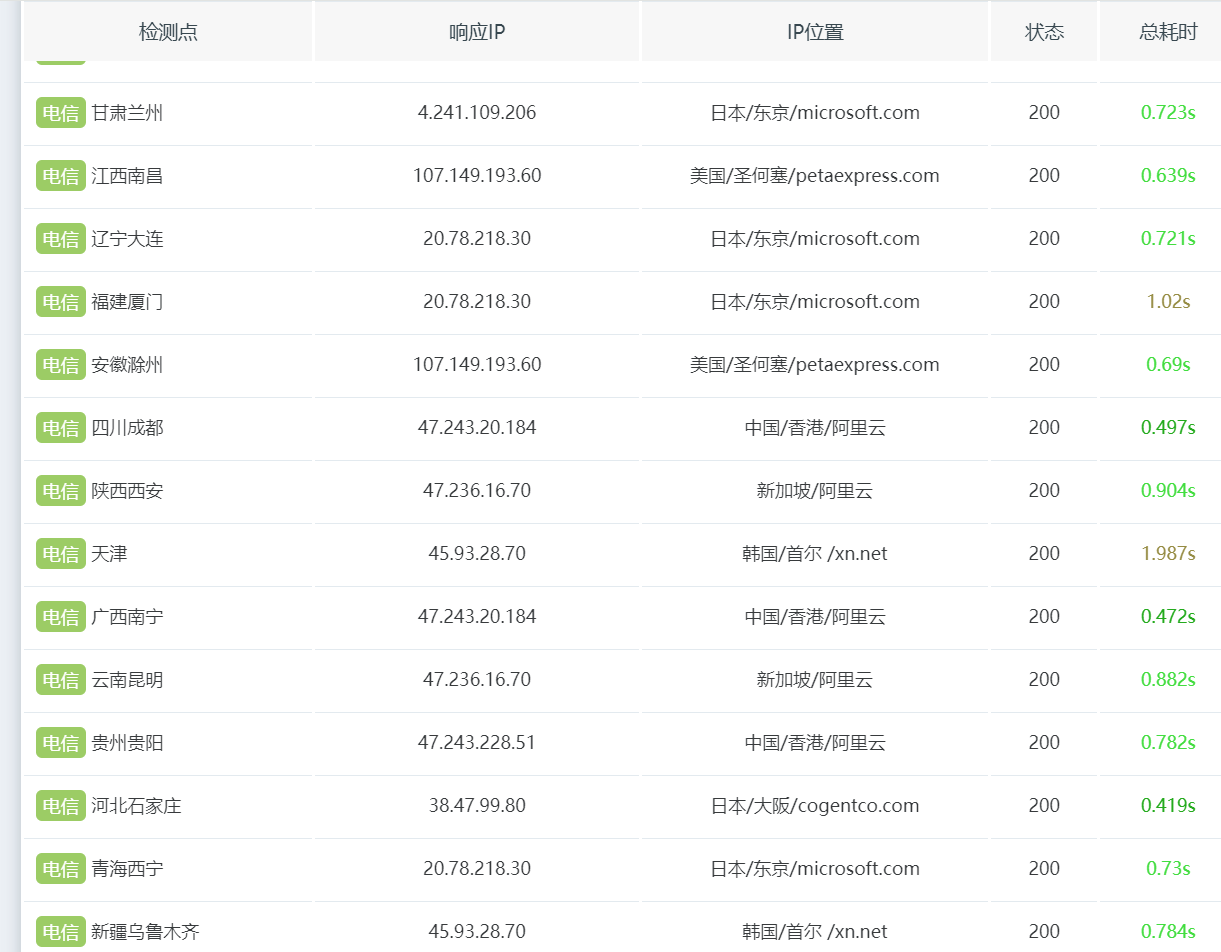1221x952 pixels.
Task: Click the 电信 badge beside 天津
Action: coord(61,554)
